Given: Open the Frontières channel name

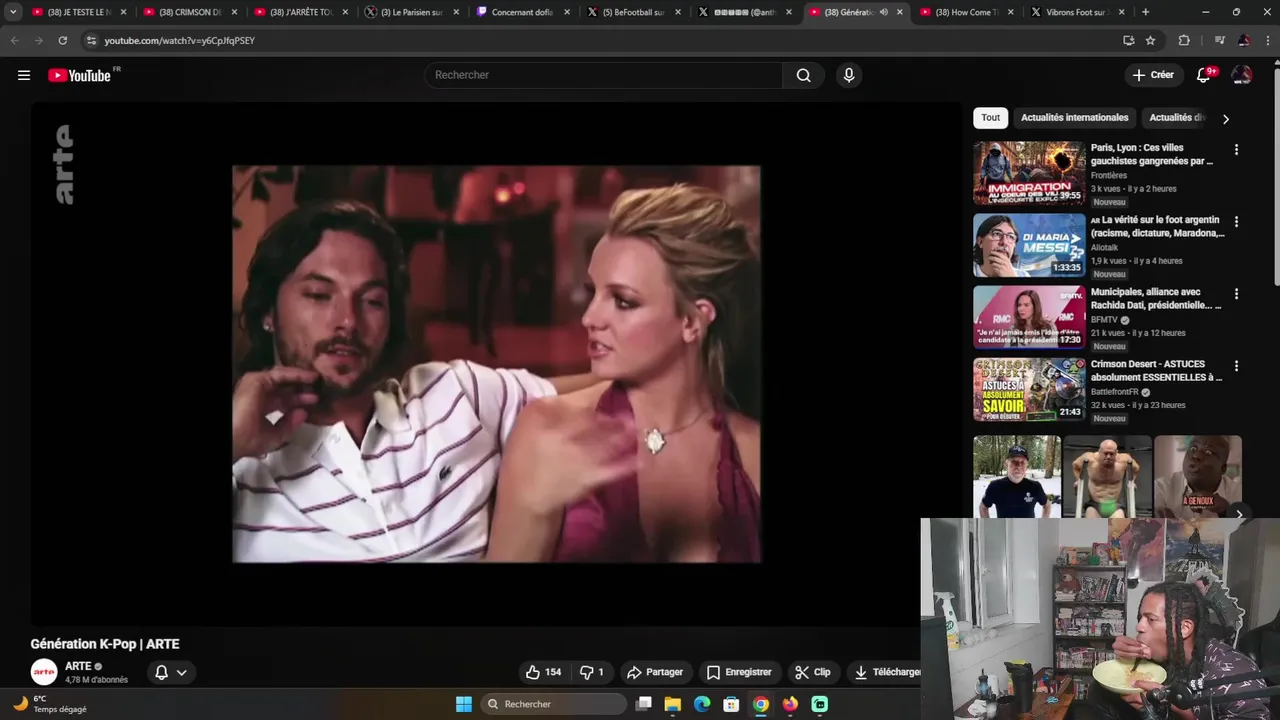Looking at the screenshot, I should (1109, 176).
